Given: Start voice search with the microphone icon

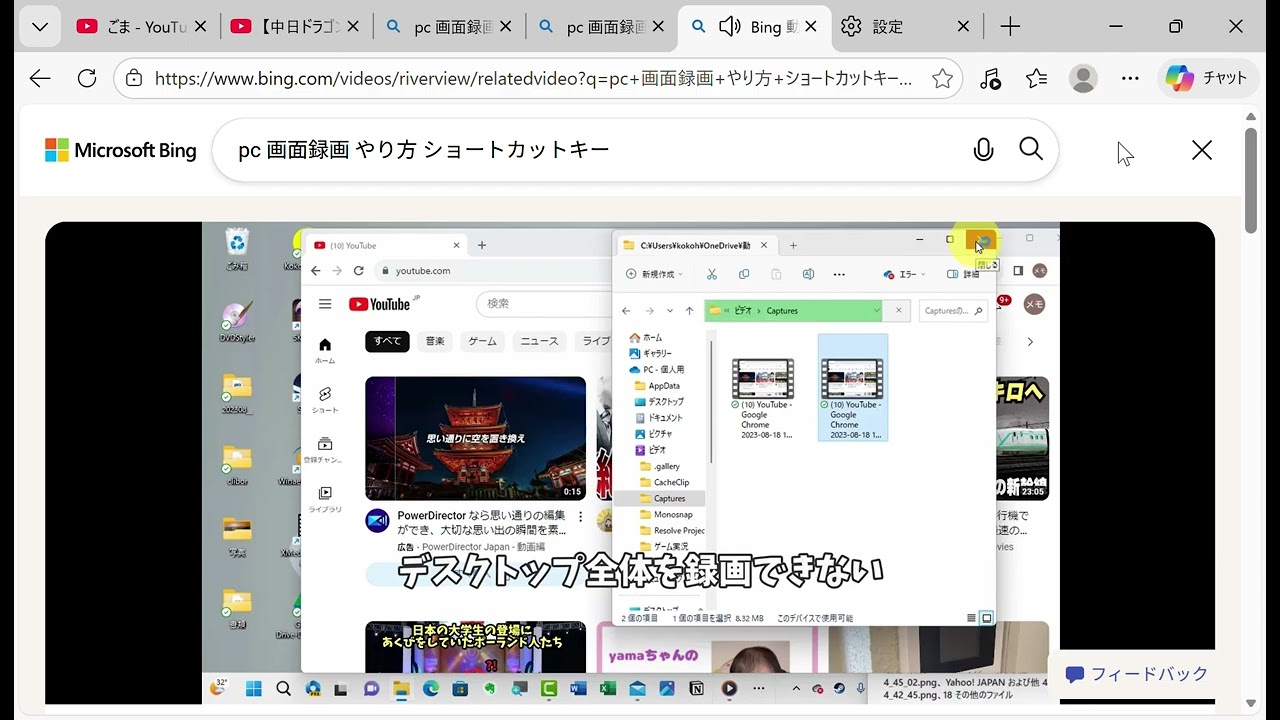Looking at the screenshot, I should point(983,150).
